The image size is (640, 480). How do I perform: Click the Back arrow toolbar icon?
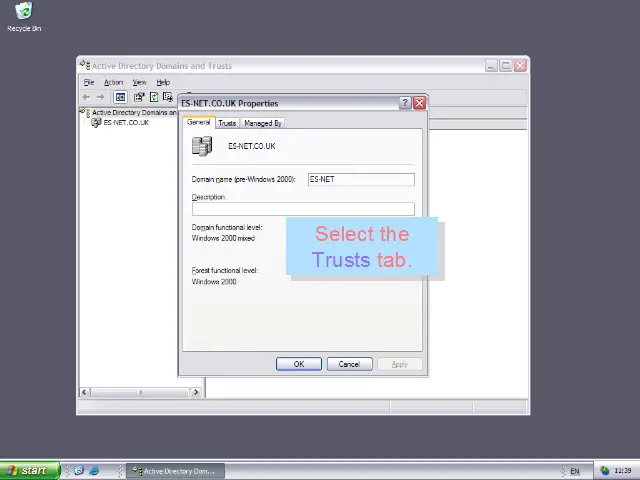[87, 97]
